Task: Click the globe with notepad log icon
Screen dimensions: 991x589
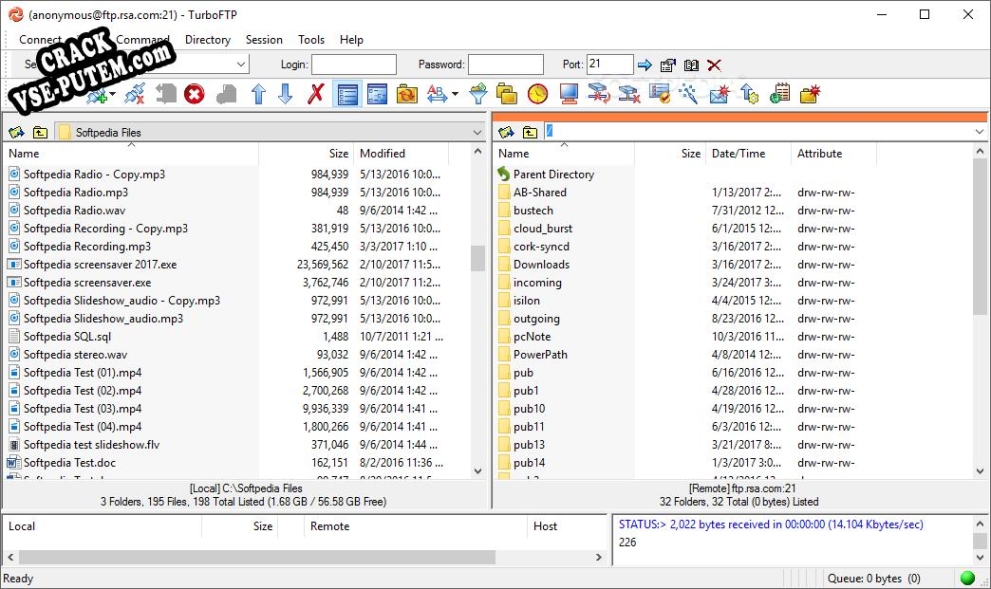Action: coord(780,94)
